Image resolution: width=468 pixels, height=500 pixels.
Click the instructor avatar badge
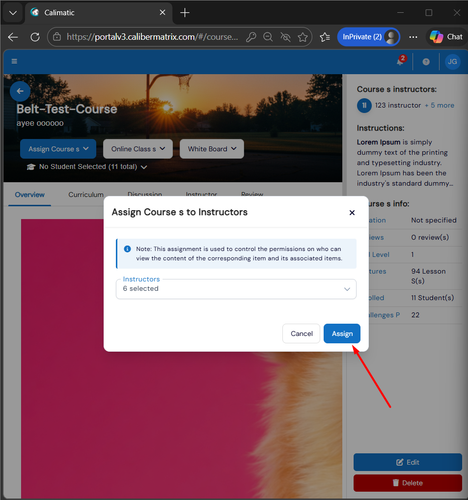[x=364, y=105]
